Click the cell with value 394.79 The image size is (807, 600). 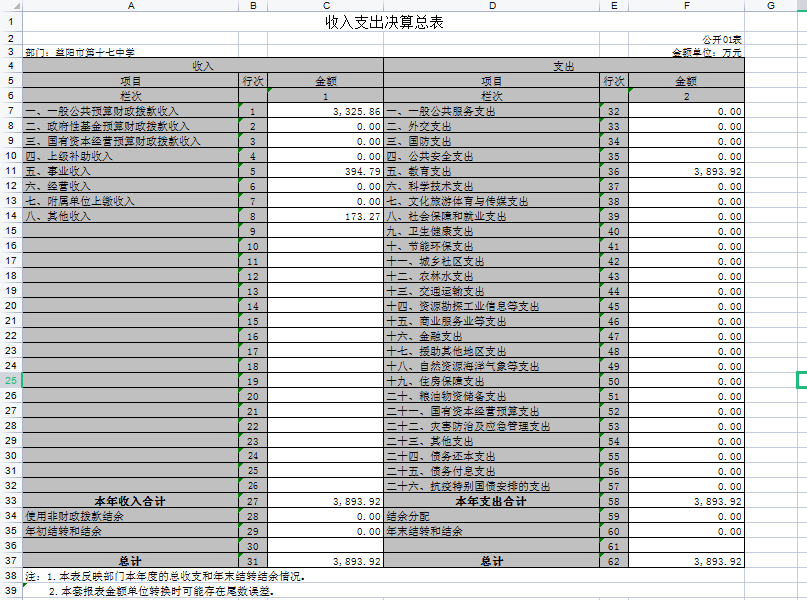[326, 171]
